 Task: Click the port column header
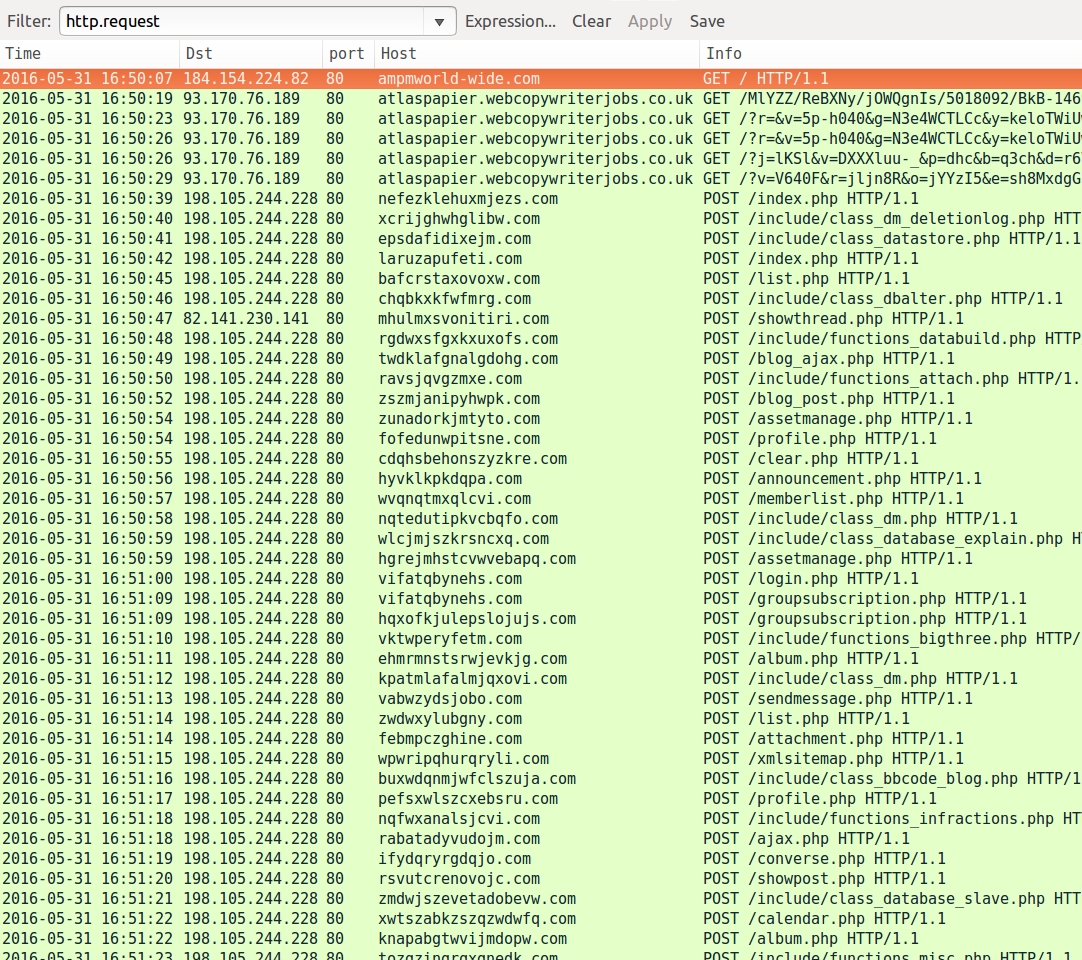click(x=346, y=53)
